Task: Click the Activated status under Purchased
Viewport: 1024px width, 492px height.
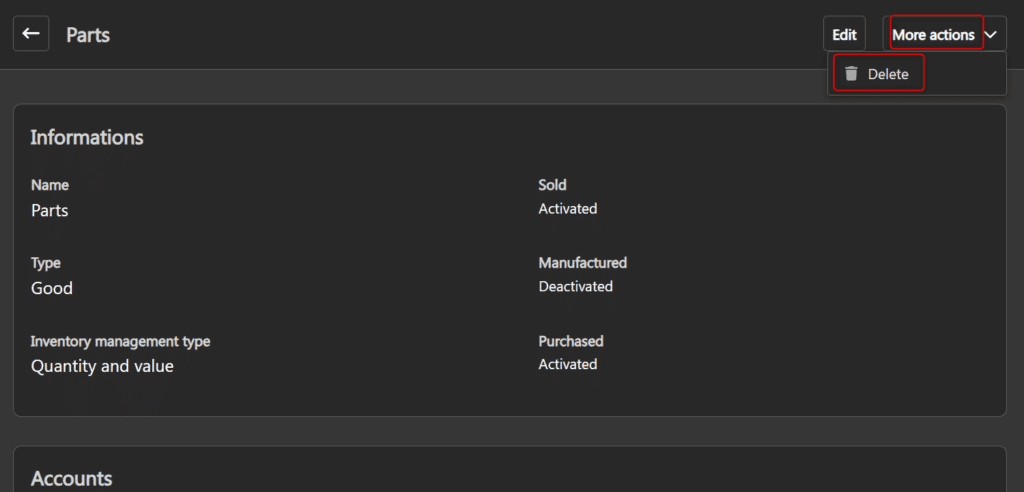Action: 567,364
